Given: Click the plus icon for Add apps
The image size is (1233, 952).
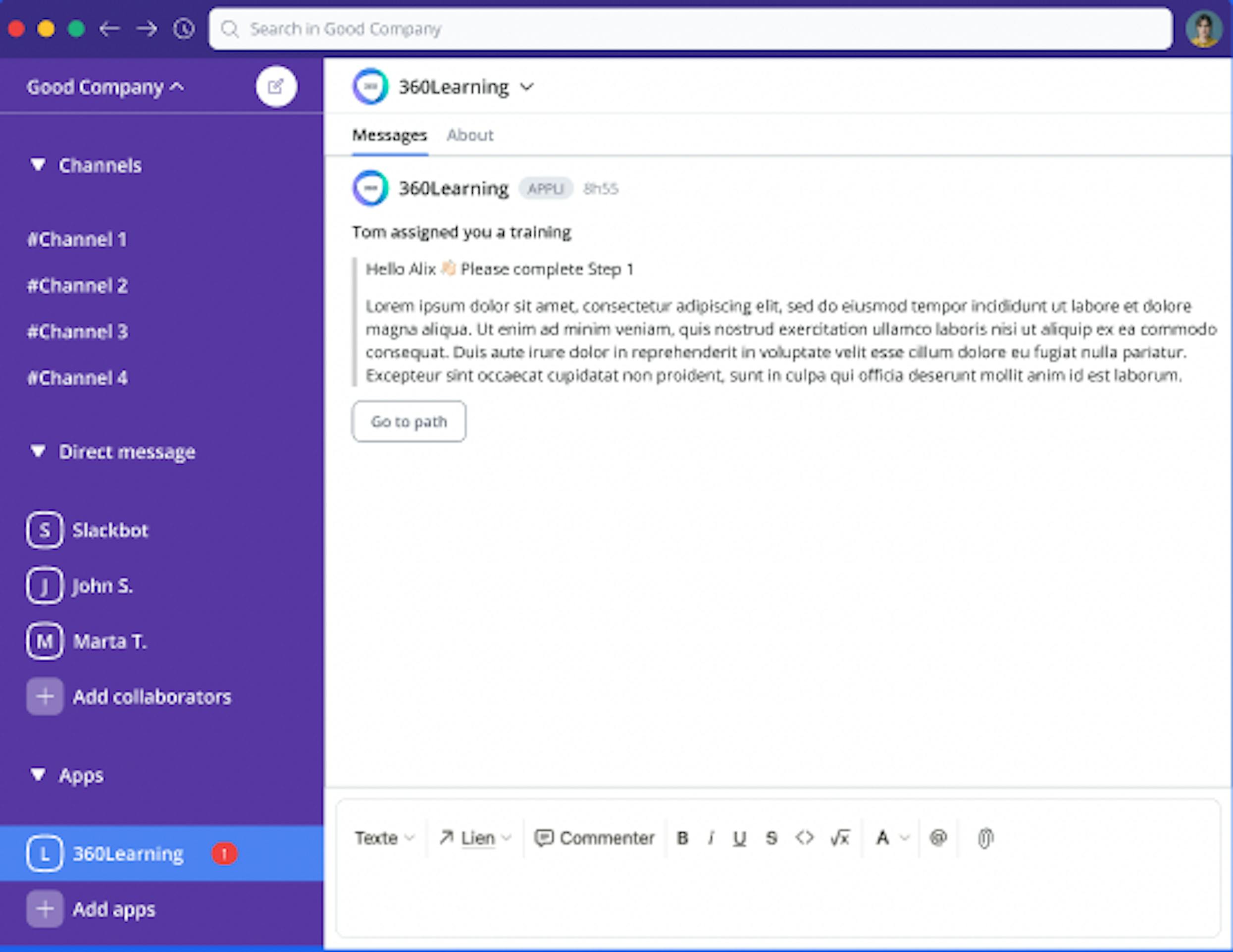Looking at the screenshot, I should pyautogui.click(x=45, y=908).
